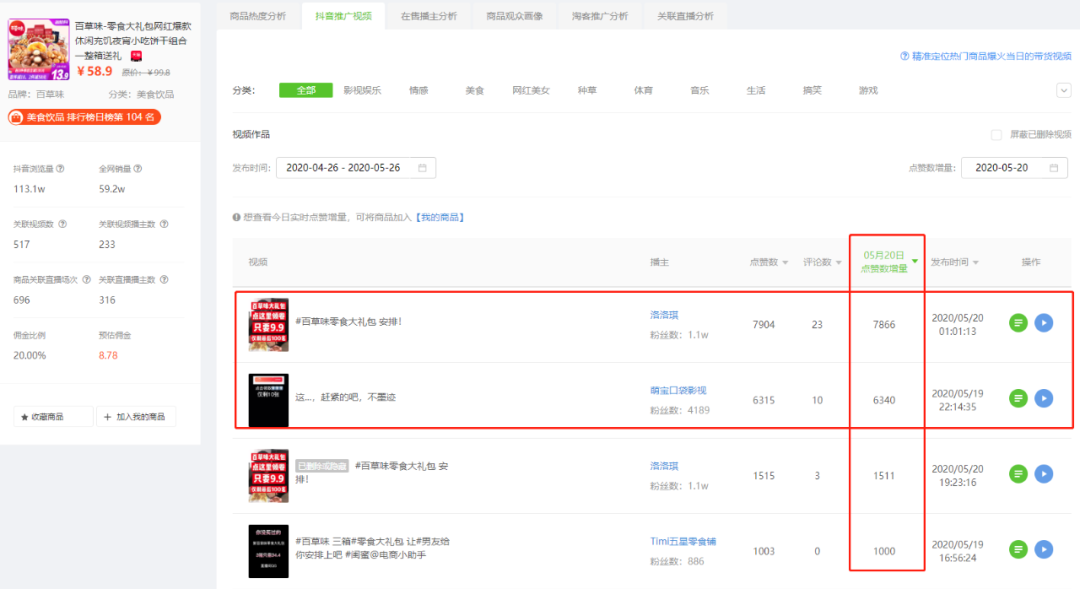Click help icon beside 关联视频数
The image size is (1080, 589).
63,224
